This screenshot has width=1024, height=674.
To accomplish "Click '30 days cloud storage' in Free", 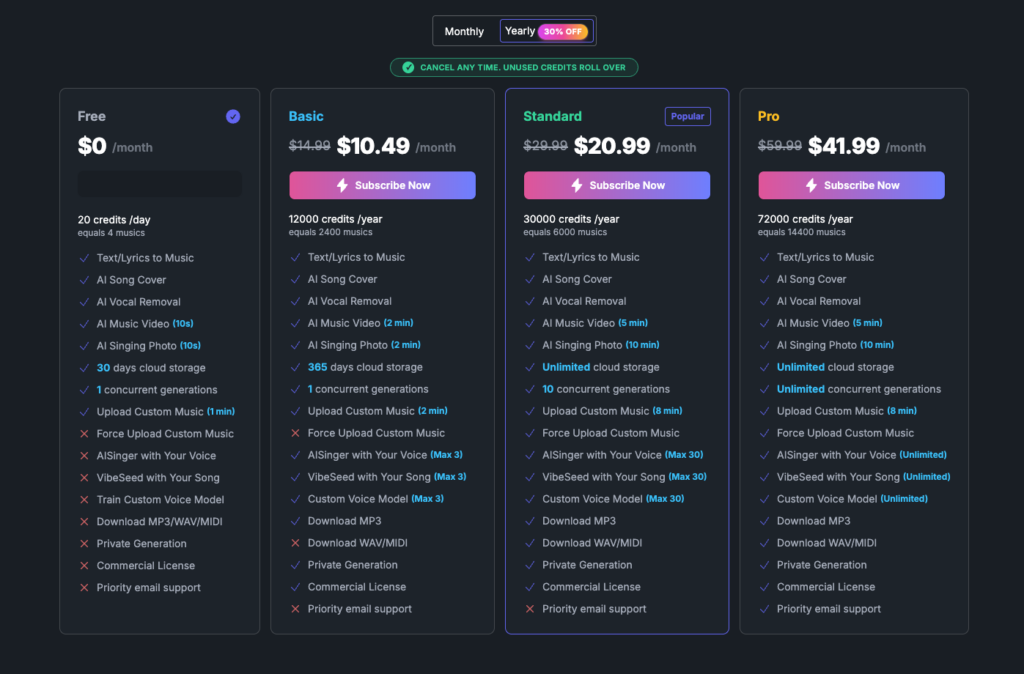I will pos(151,368).
